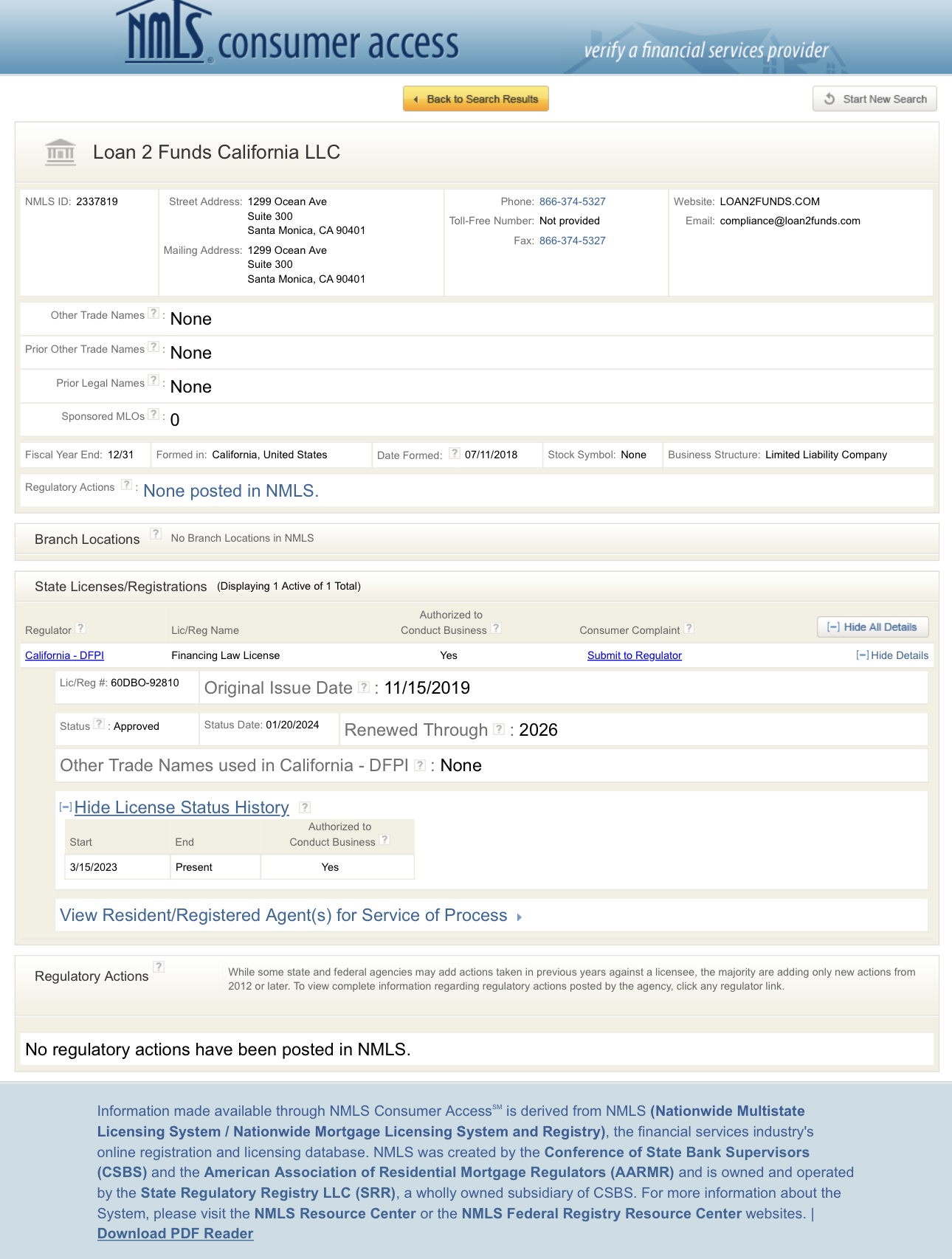Open help icon next to Sponsored MLOs
Viewport: 952px width, 1259px height.
coord(154,414)
